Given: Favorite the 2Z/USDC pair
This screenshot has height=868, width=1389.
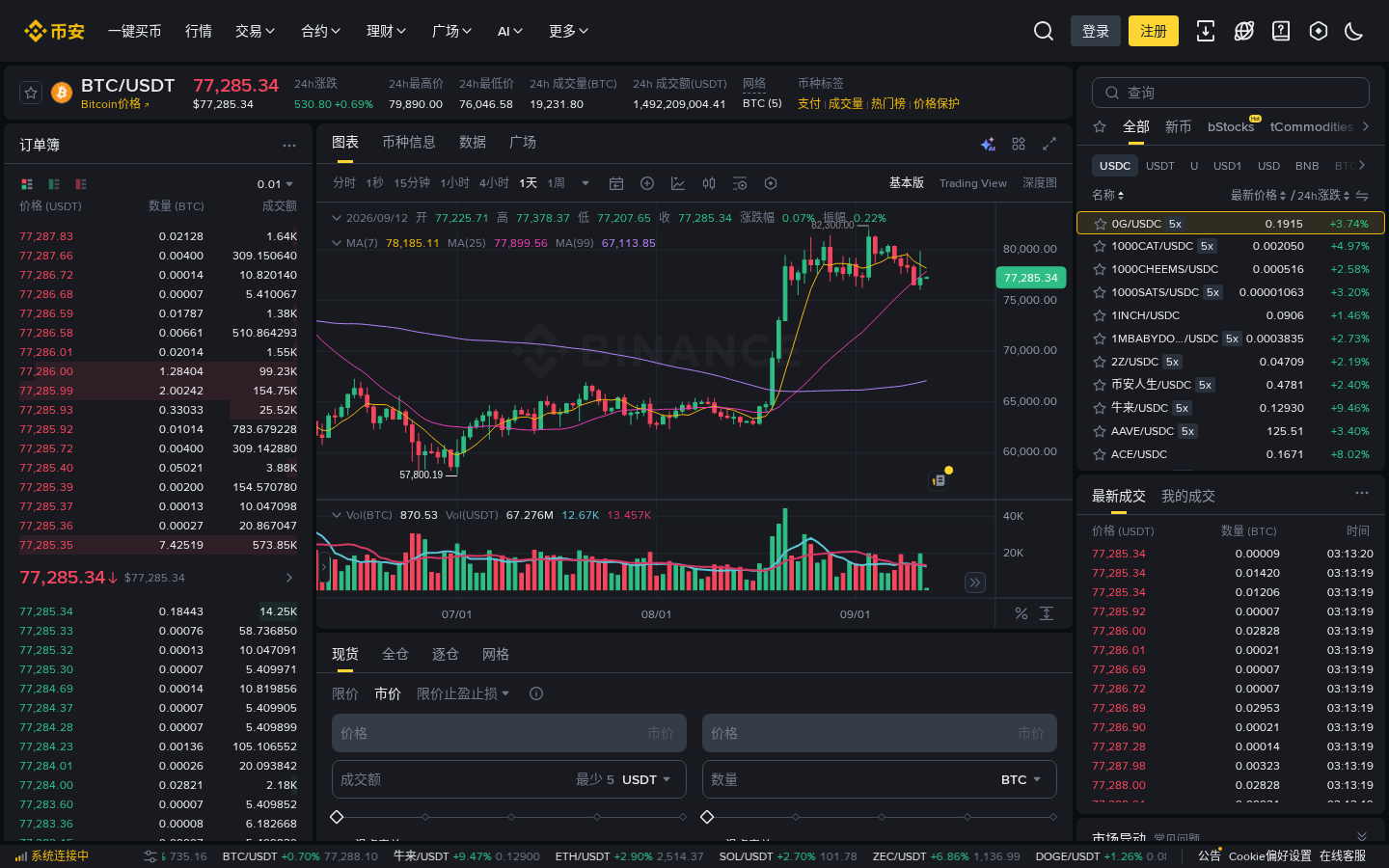Looking at the screenshot, I should click(1099, 362).
